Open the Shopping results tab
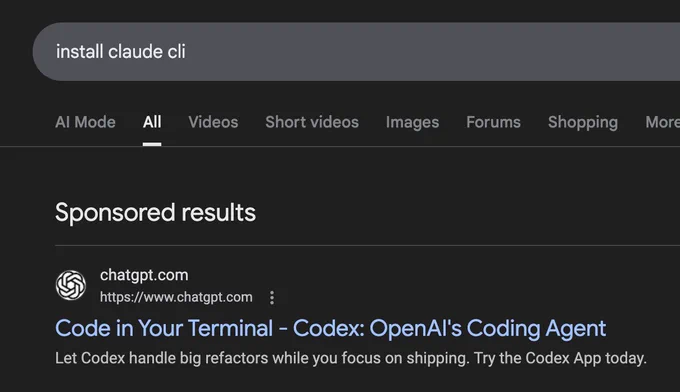The image size is (680, 392). [x=583, y=122]
